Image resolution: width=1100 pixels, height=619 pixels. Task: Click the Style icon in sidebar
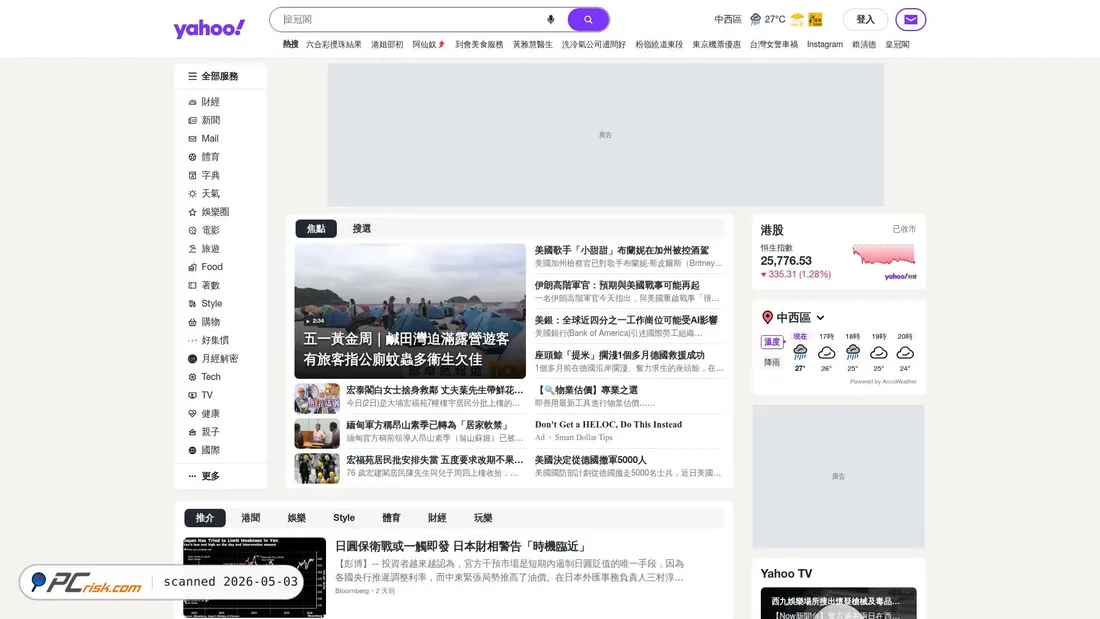192,304
